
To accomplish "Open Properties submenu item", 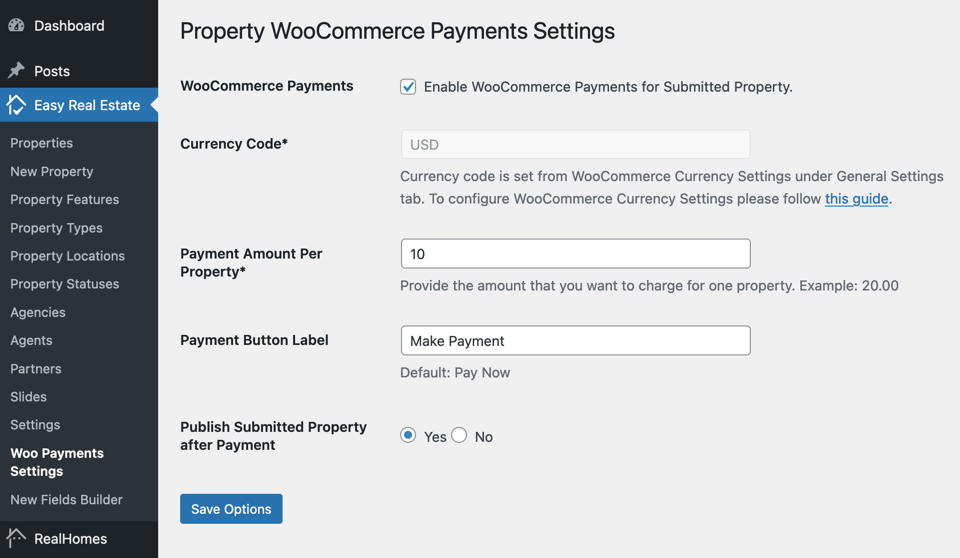I will (x=42, y=143).
